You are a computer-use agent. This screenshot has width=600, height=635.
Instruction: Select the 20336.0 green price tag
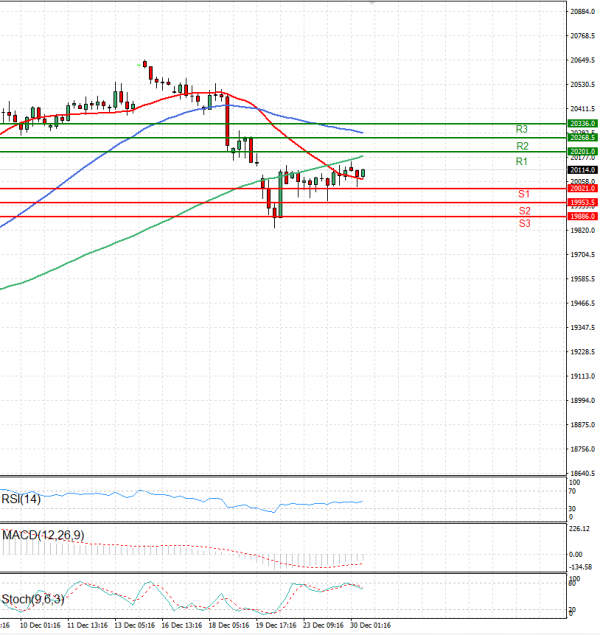tap(582, 123)
